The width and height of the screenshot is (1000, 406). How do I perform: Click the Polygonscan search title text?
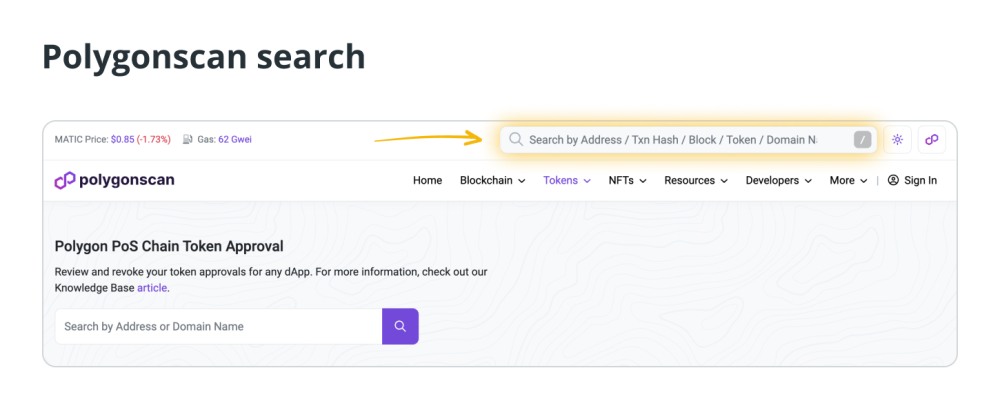203,57
